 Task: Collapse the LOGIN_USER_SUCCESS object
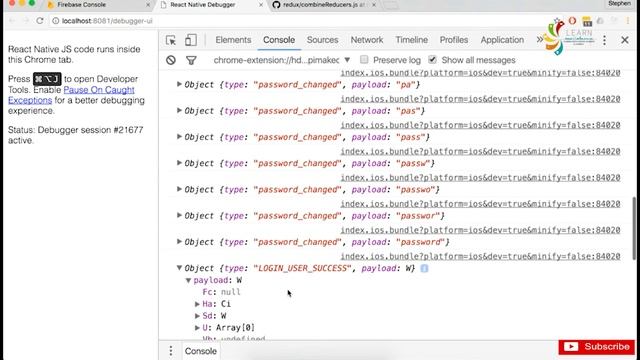179,268
